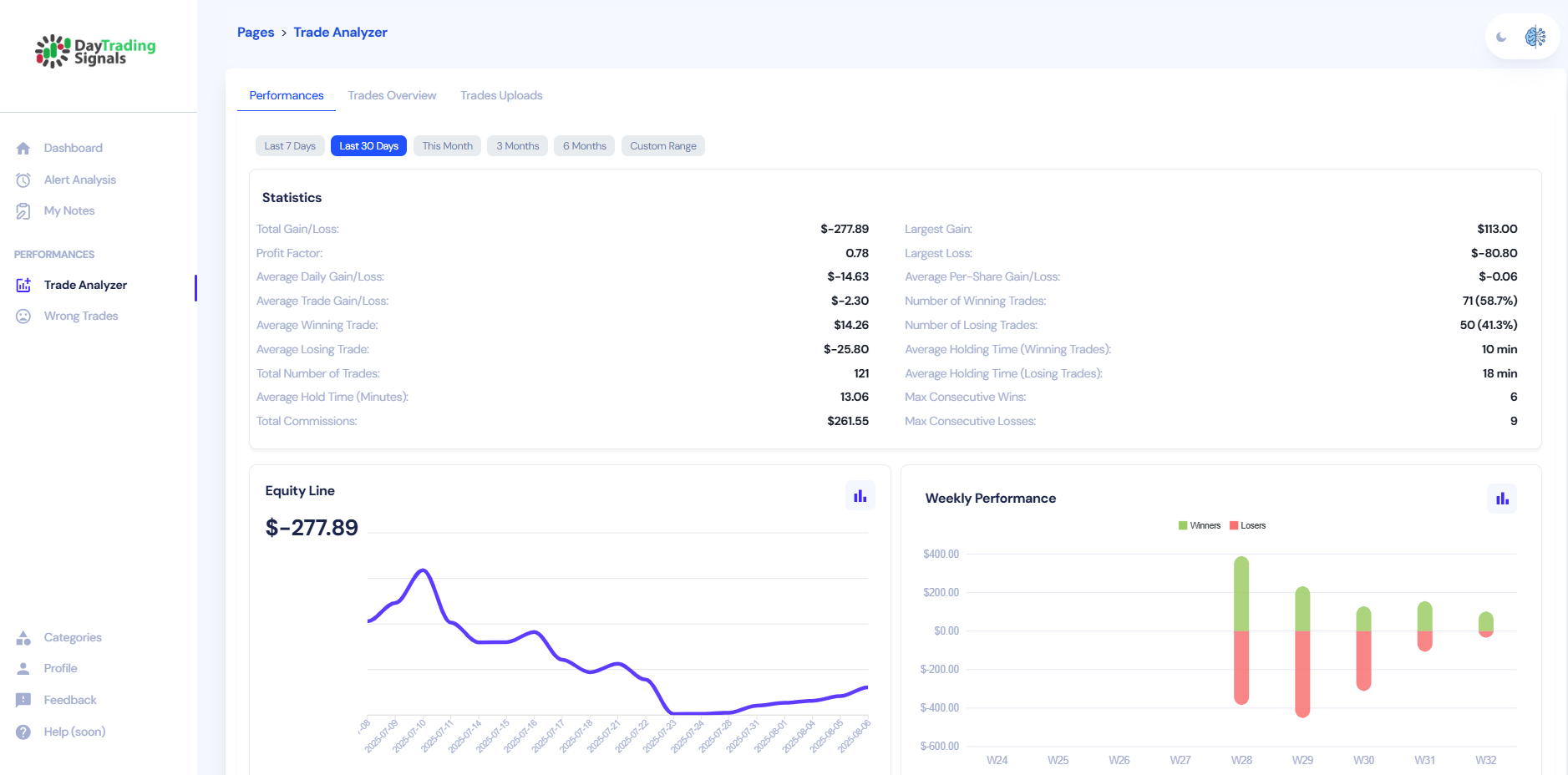Open Weekly Performance chart options button
Viewport: 1568px width, 775px height.
click(x=1502, y=499)
